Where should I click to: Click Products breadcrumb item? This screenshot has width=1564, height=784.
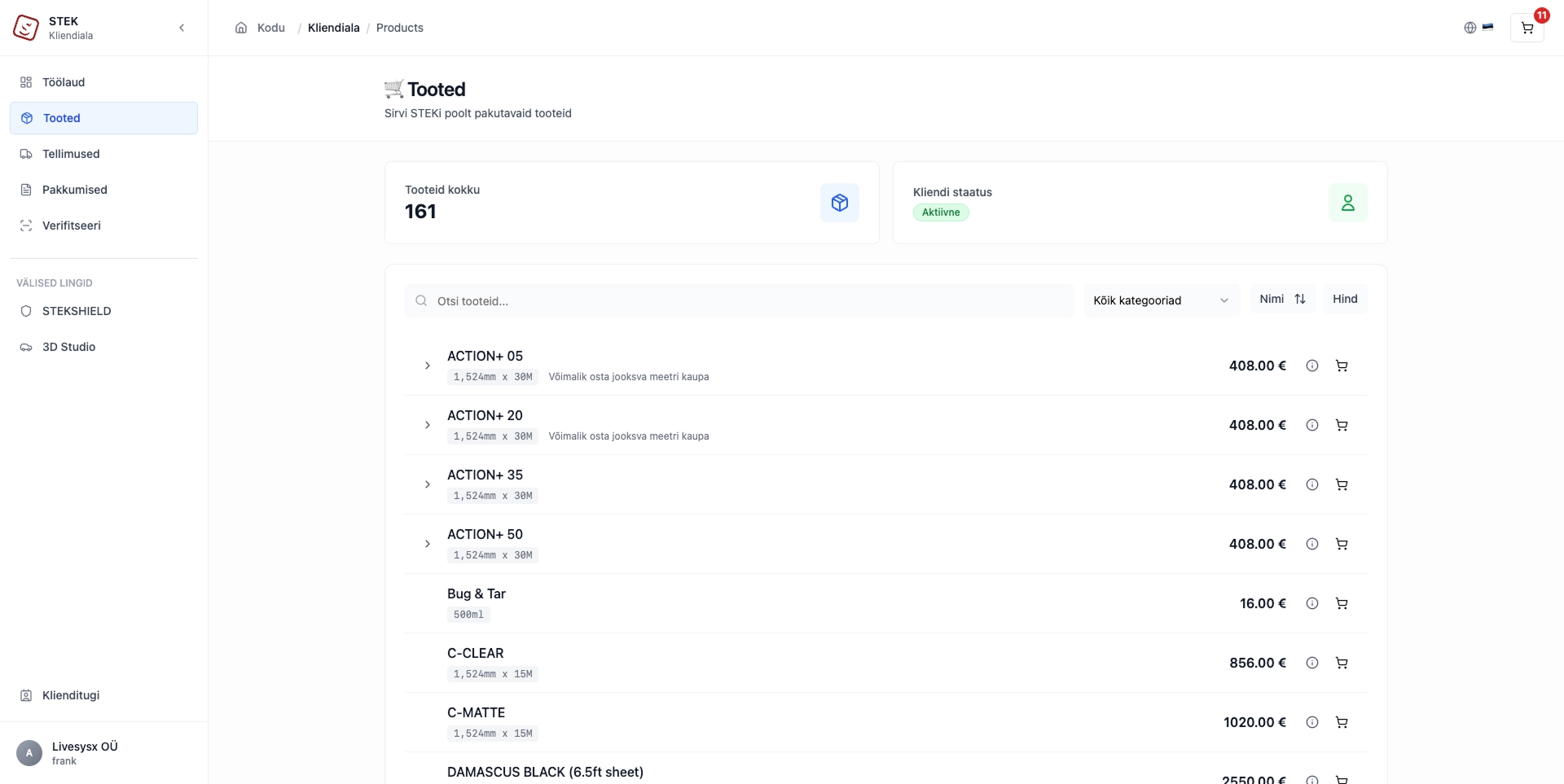tap(400, 28)
